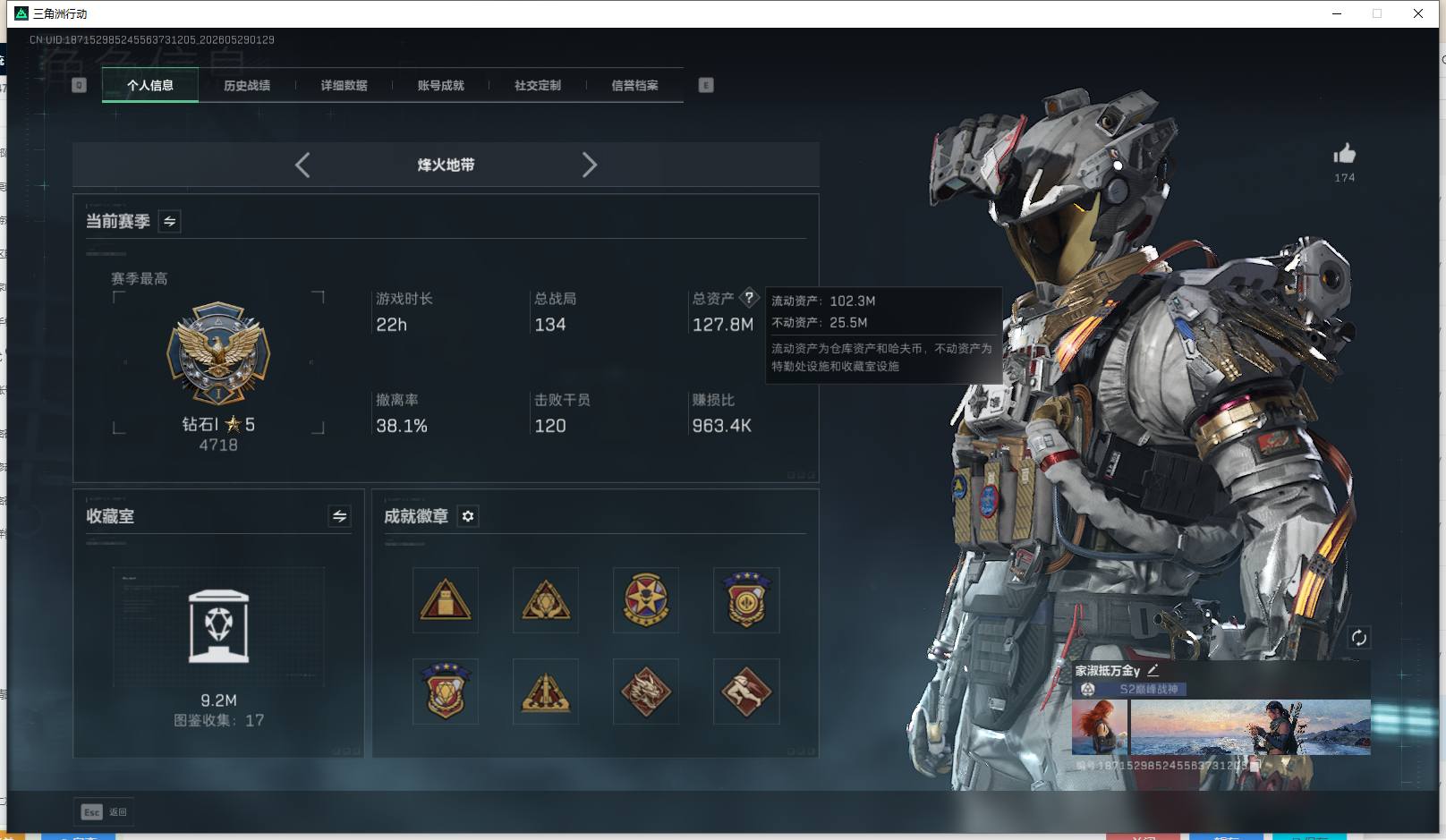Click the 三角洲行动 app icon in title bar

pyautogui.click(x=21, y=13)
